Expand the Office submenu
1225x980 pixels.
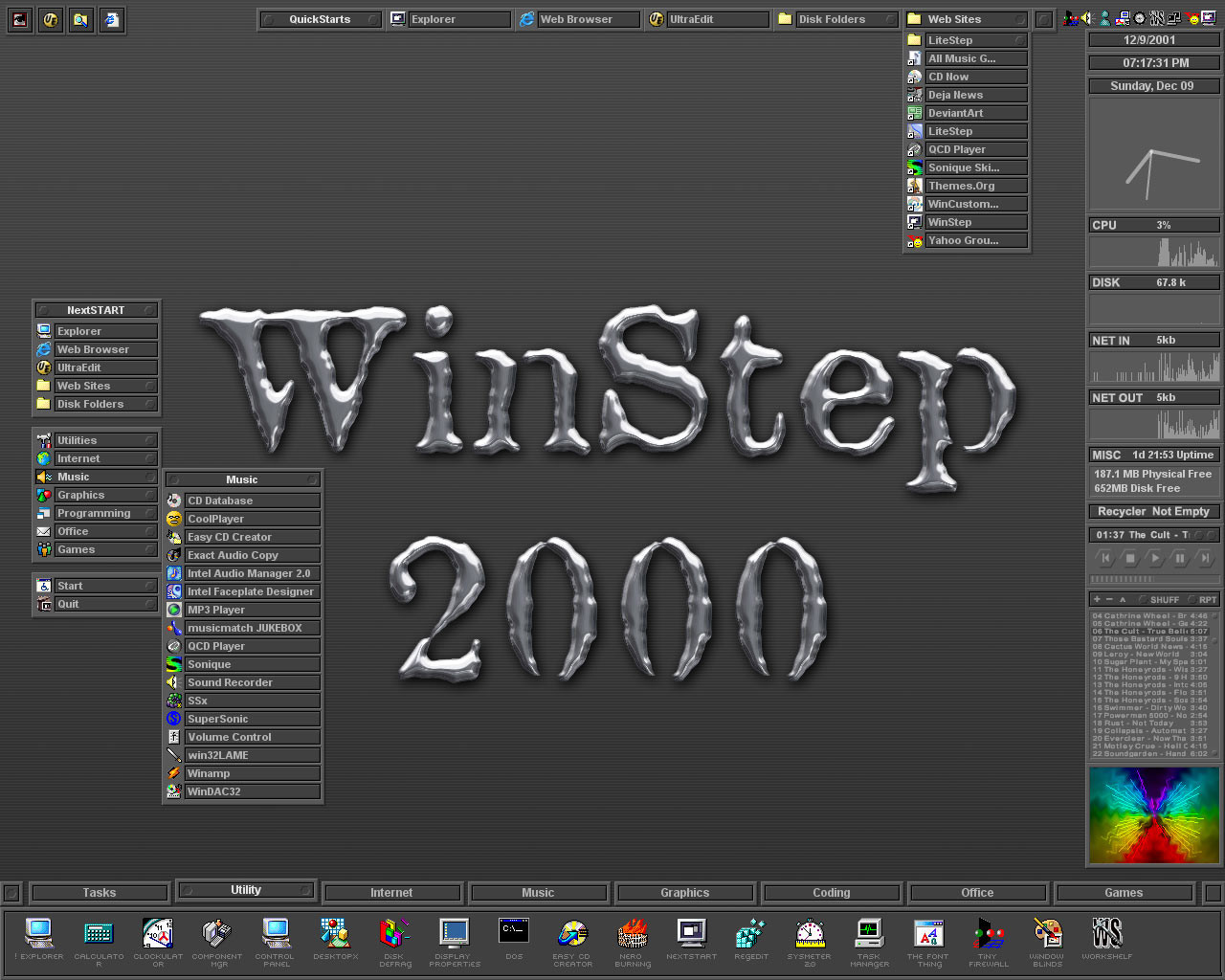click(96, 531)
